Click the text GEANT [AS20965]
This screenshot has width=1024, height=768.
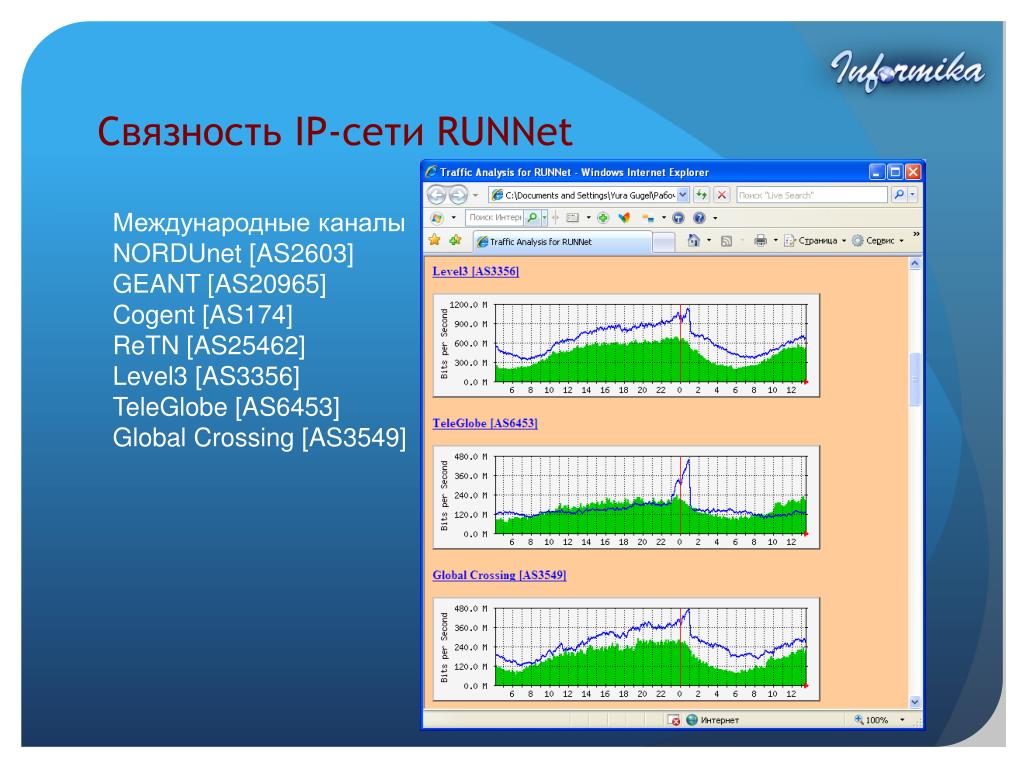click(x=219, y=284)
